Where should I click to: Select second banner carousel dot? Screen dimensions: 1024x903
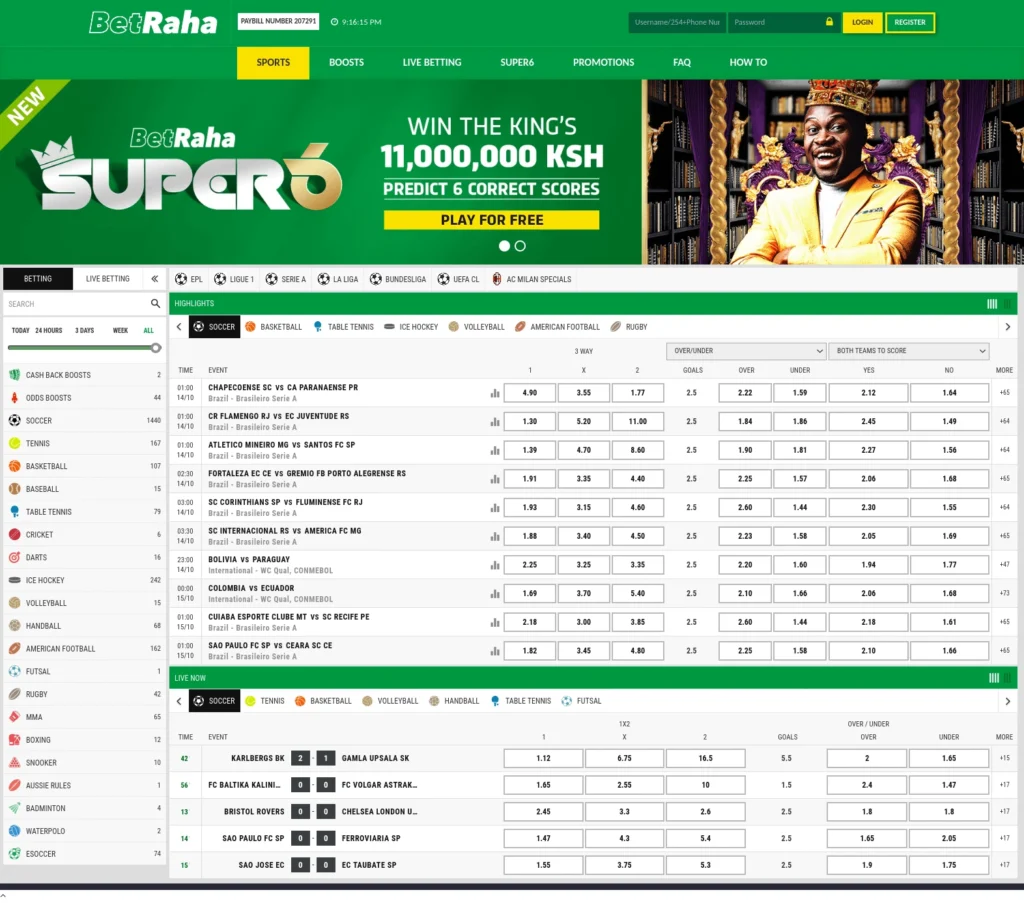click(x=520, y=246)
